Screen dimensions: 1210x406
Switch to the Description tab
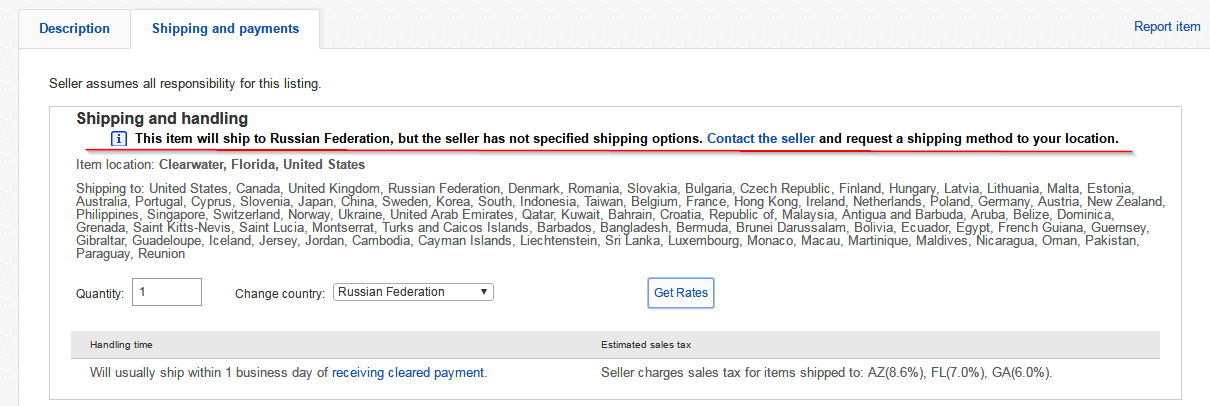(x=75, y=29)
